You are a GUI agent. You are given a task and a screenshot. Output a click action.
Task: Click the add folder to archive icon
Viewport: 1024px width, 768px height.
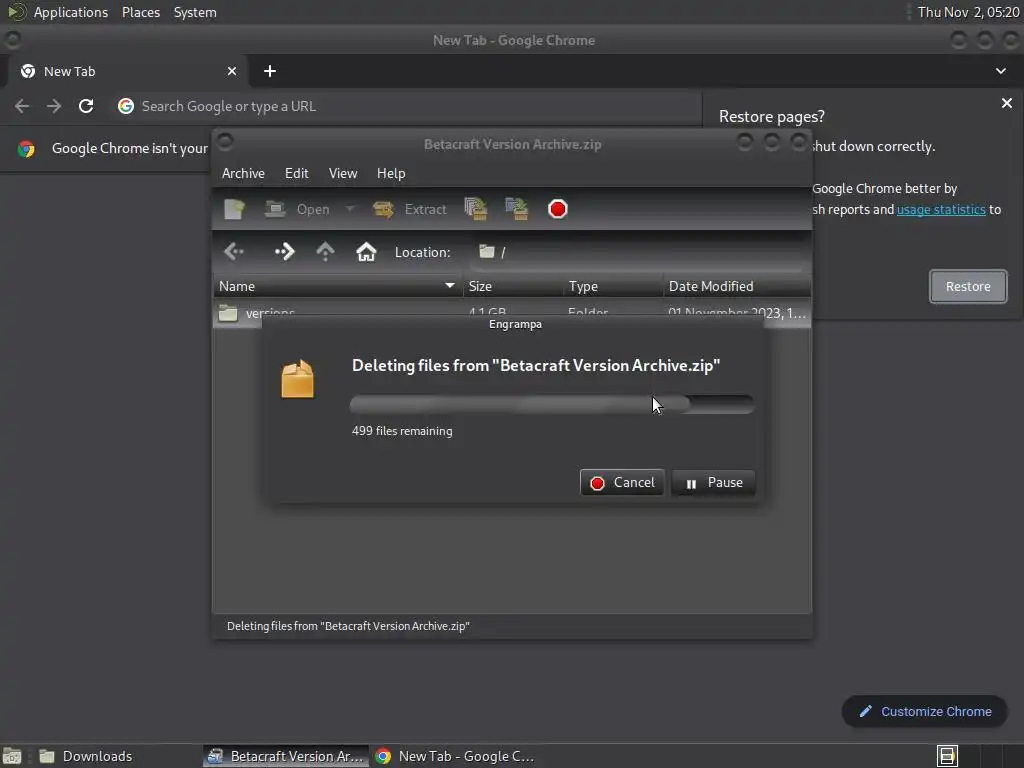point(517,209)
